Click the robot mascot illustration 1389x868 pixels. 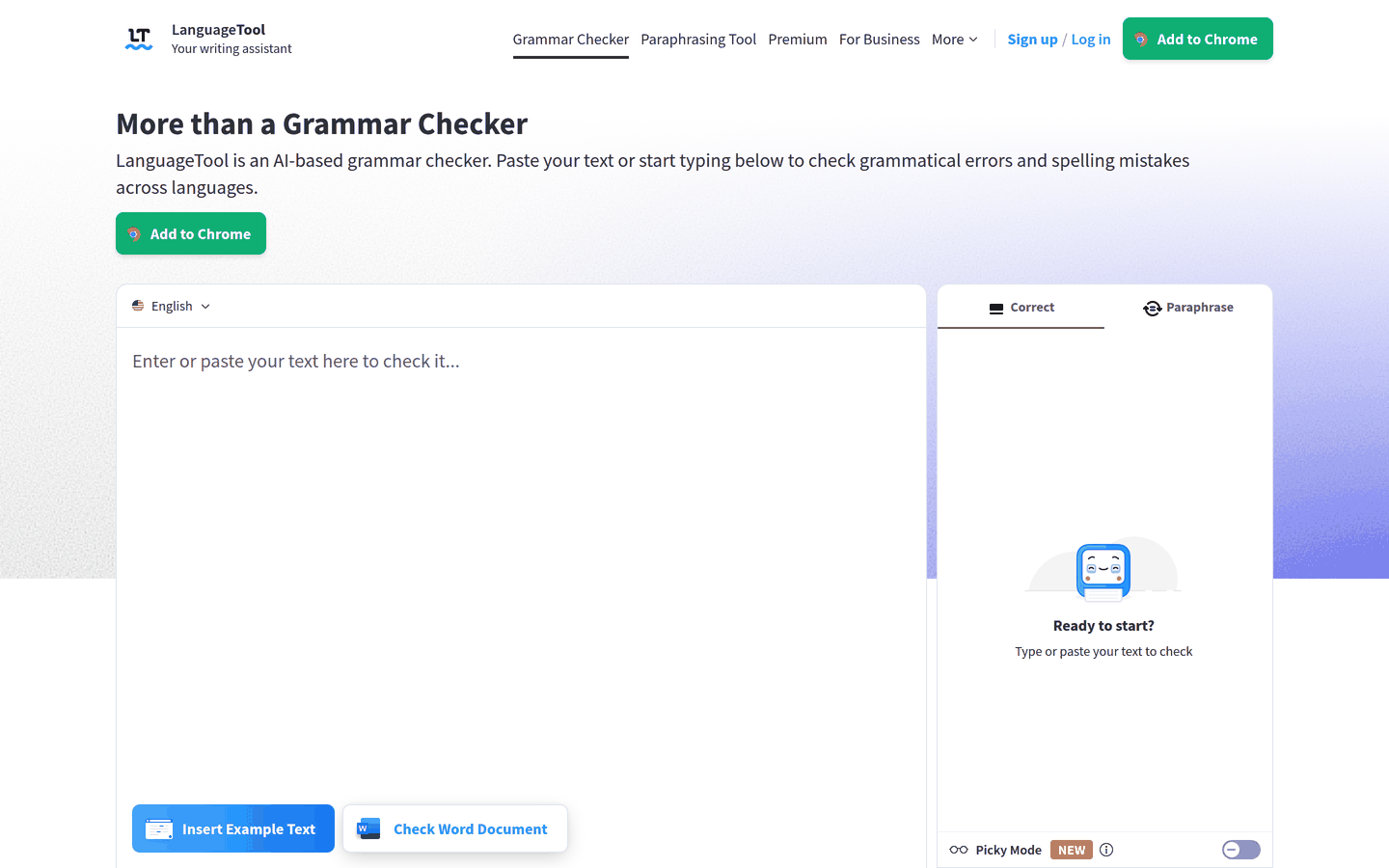[1103, 571]
